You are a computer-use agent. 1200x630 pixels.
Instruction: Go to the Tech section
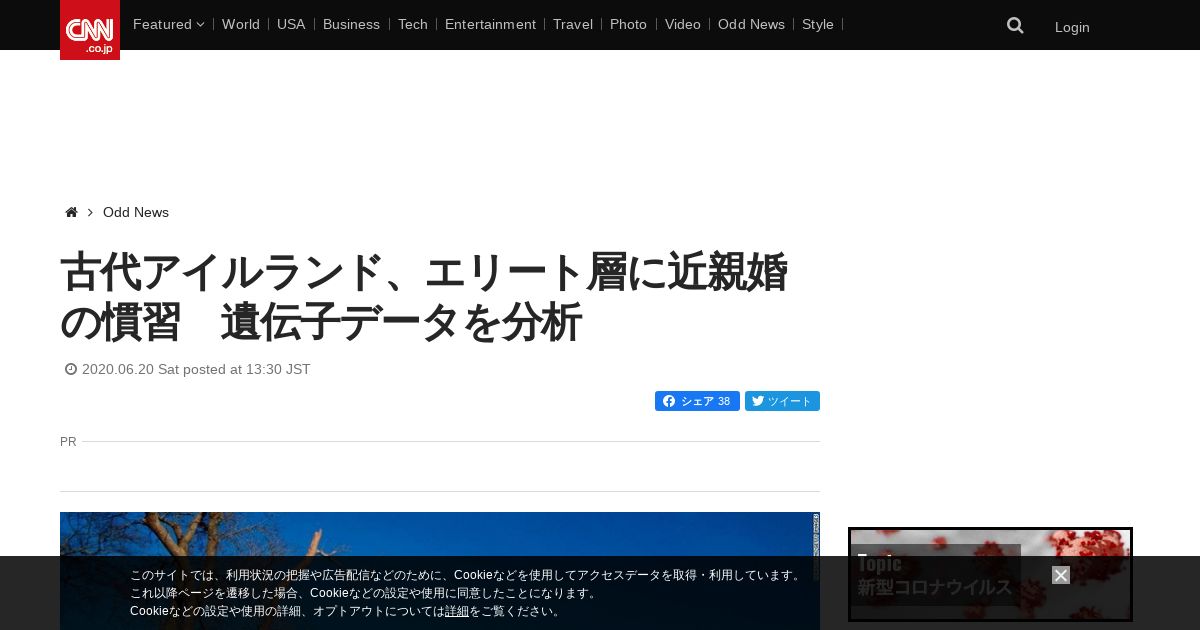(x=413, y=24)
